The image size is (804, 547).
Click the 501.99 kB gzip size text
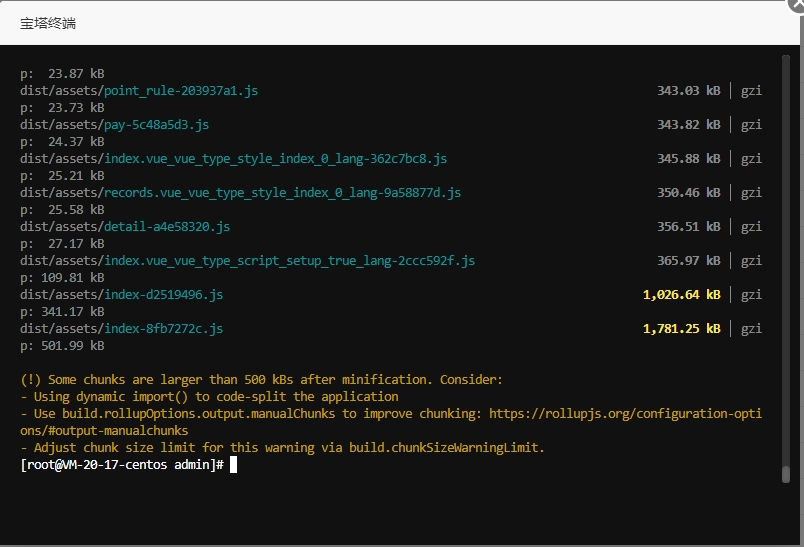(x=62, y=346)
